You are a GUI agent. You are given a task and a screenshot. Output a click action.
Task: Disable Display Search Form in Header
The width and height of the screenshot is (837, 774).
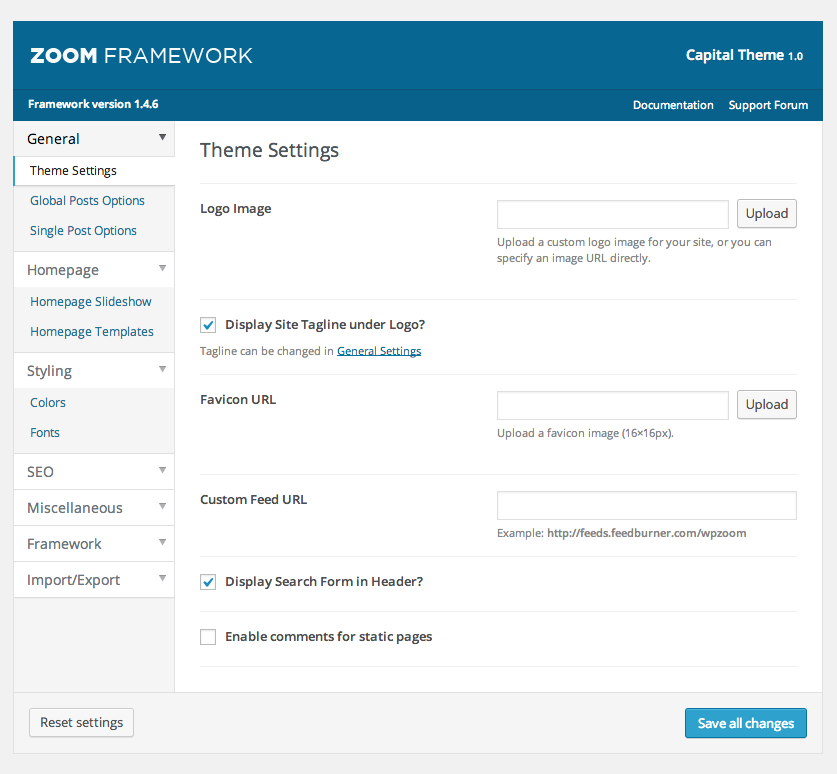tap(208, 582)
